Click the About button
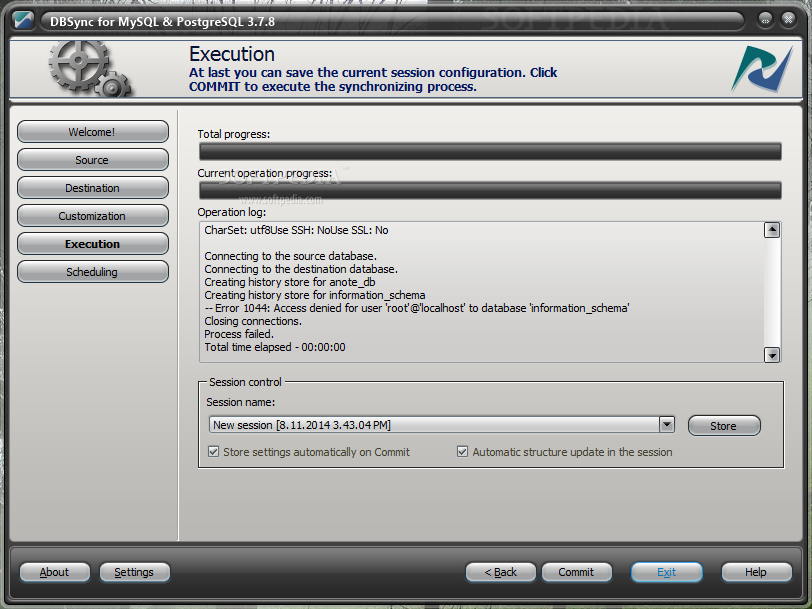812x609 pixels. coord(55,572)
